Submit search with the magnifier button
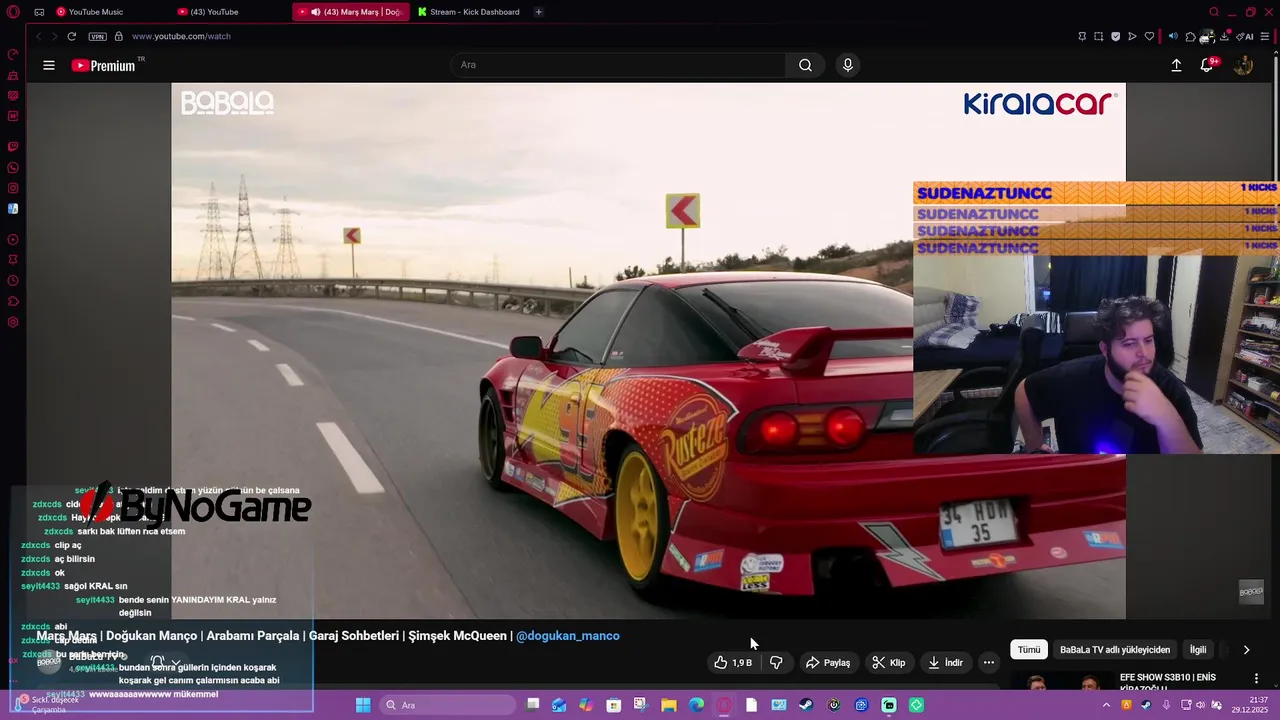The height and width of the screenshot is (720, 1280). (805, 65)
